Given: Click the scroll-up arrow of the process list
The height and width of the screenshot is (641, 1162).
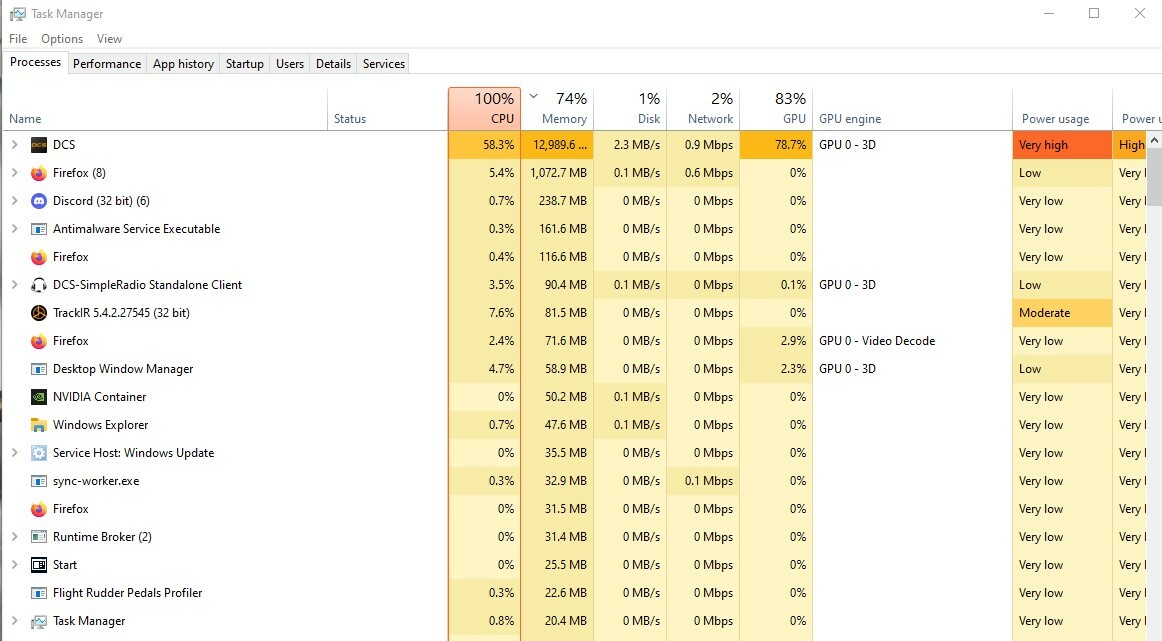Looking at the screenshot, I should 1154,140.
